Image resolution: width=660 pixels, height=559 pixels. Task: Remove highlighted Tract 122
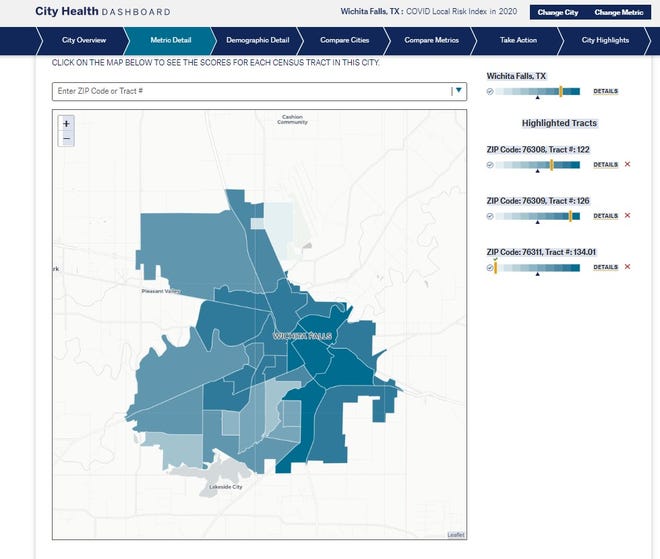click(x=627, y=164)
